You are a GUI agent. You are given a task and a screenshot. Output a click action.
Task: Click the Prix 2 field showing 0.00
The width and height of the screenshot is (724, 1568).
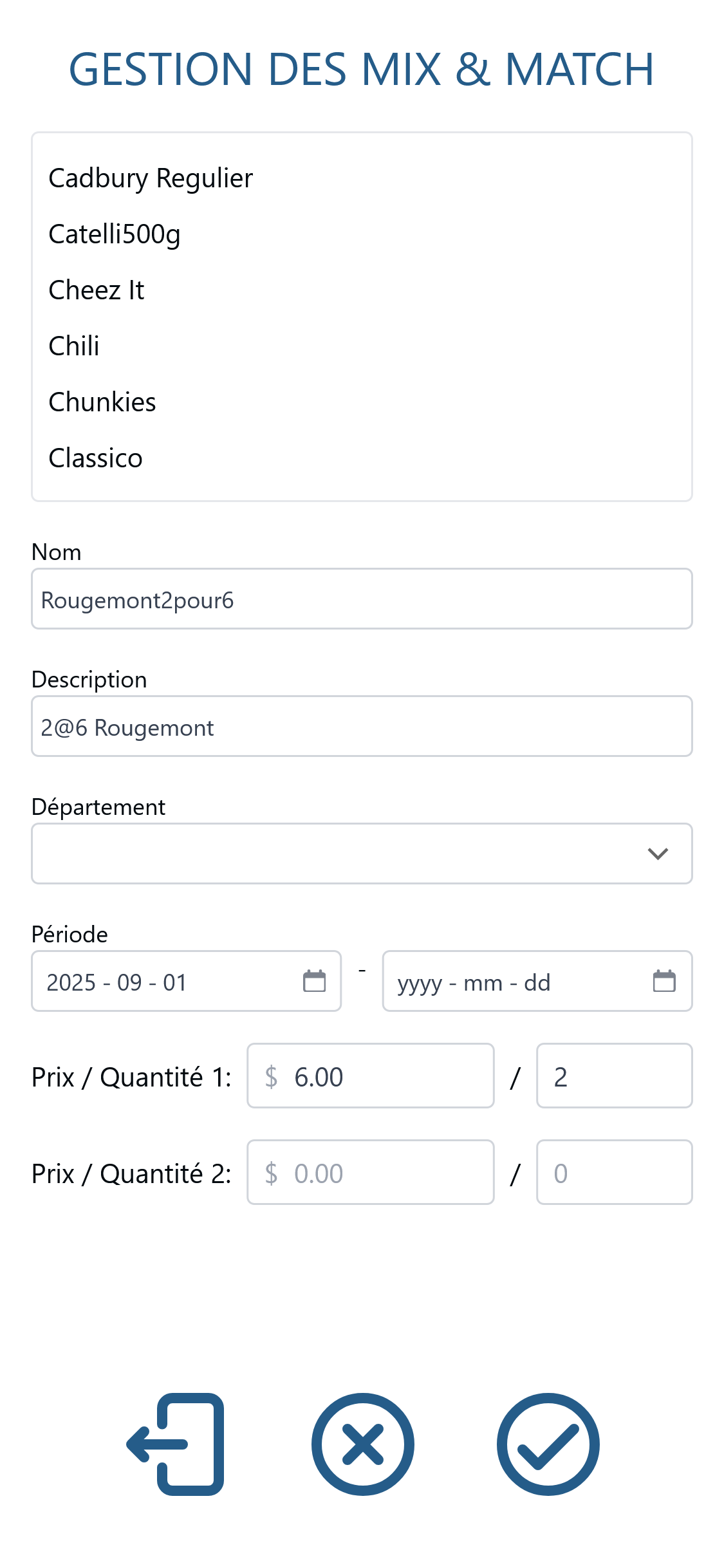pyautogui.click(x=371, y=1172)
